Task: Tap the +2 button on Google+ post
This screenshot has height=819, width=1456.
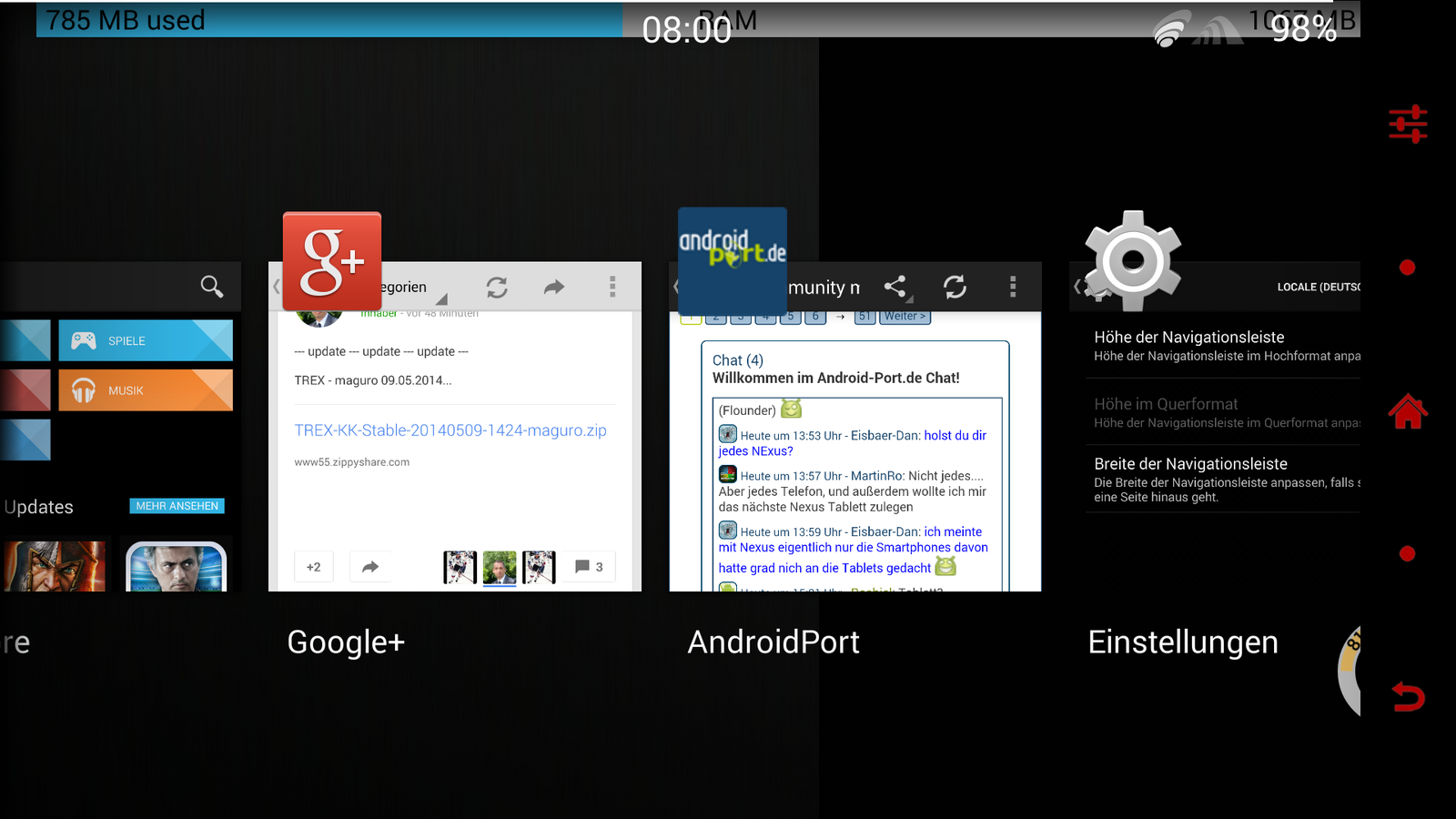Action: (314, 567)
